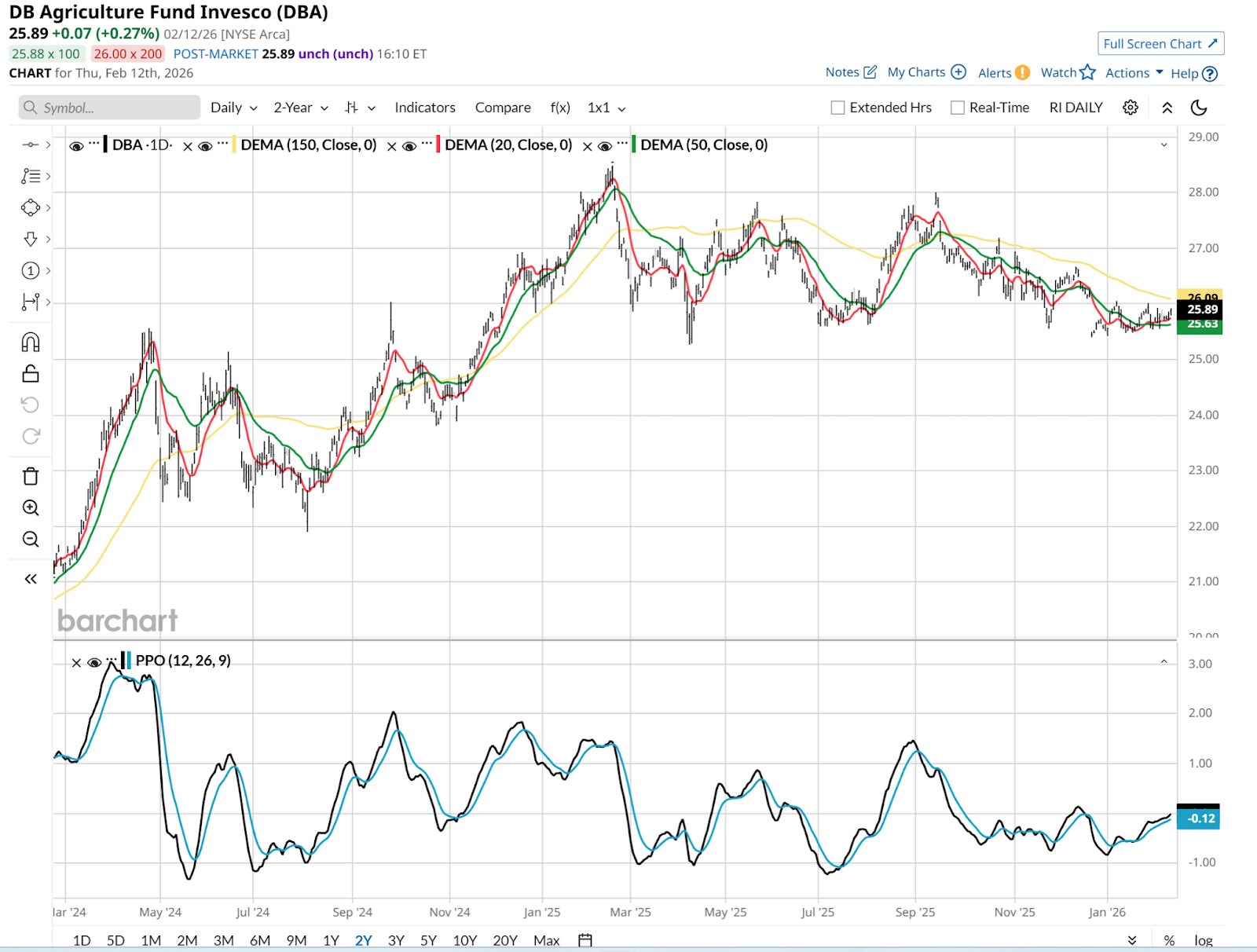Open options for DEMA (150, Close, 0)
1257x952 pixels.
click(223, 145)
